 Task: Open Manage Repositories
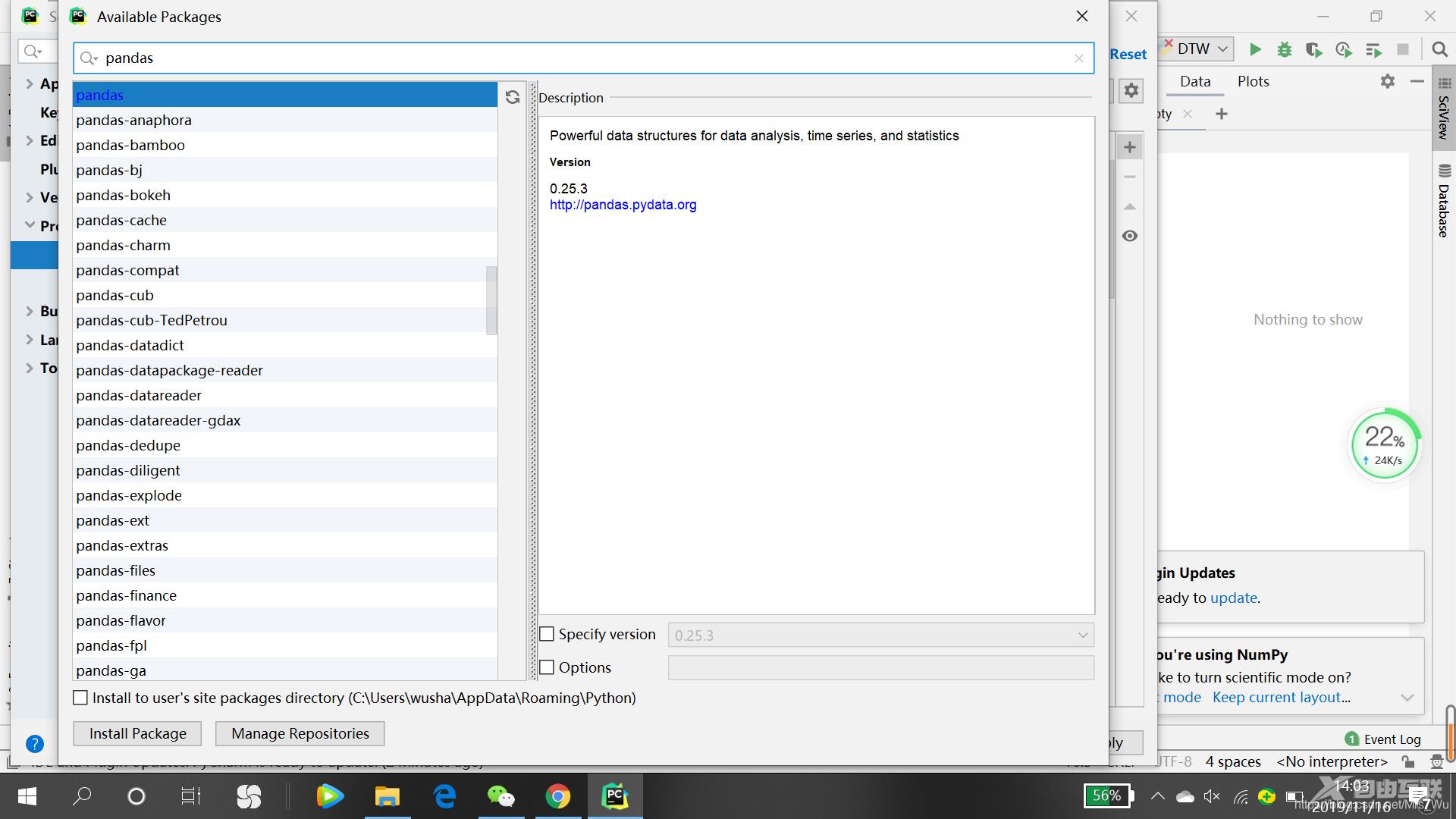pos(300,733)
